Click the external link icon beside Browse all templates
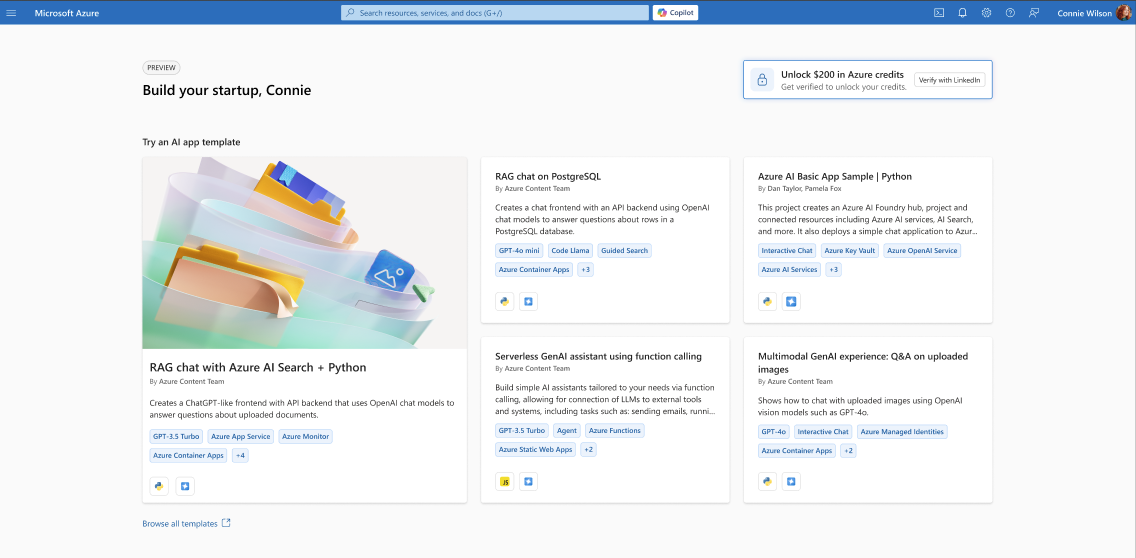The width and height of the screenshot is (1136, 558). [x=226, y=523]
